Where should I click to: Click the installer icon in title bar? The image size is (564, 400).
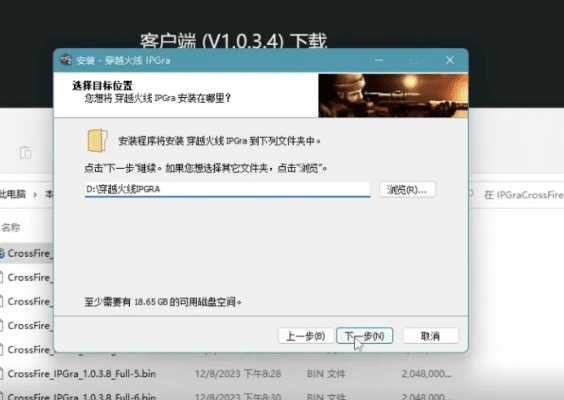pos(66,60)
